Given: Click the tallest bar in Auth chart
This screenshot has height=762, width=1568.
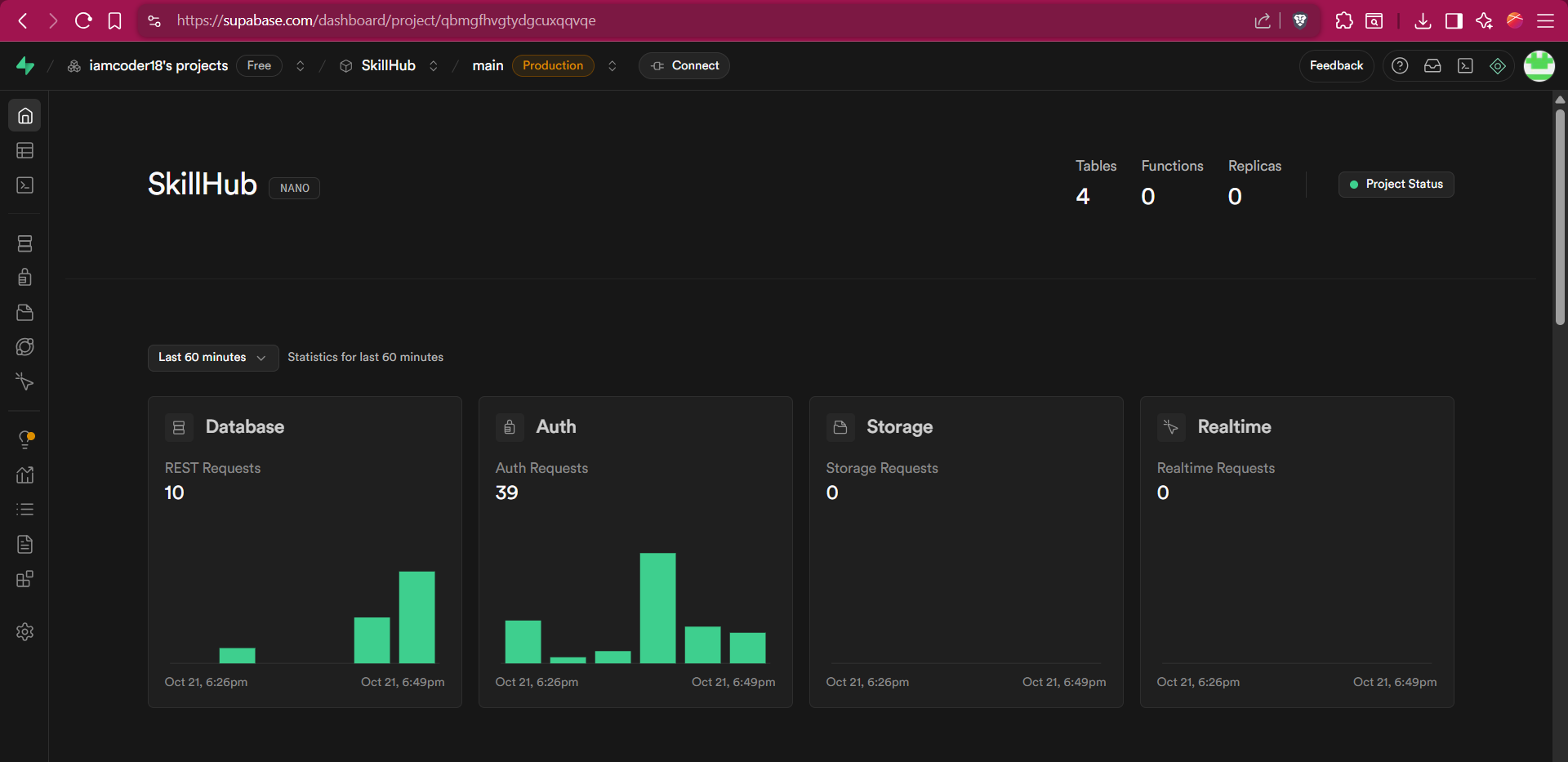Looking at the screenshot, I should coord(657,608).
